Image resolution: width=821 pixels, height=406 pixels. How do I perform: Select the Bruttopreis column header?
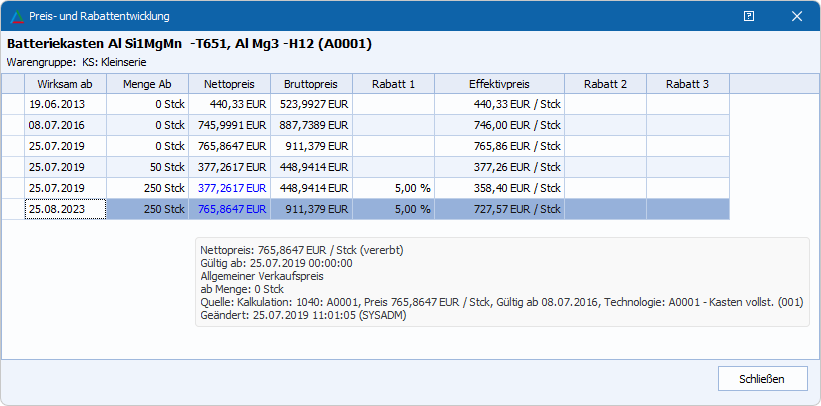311,84
